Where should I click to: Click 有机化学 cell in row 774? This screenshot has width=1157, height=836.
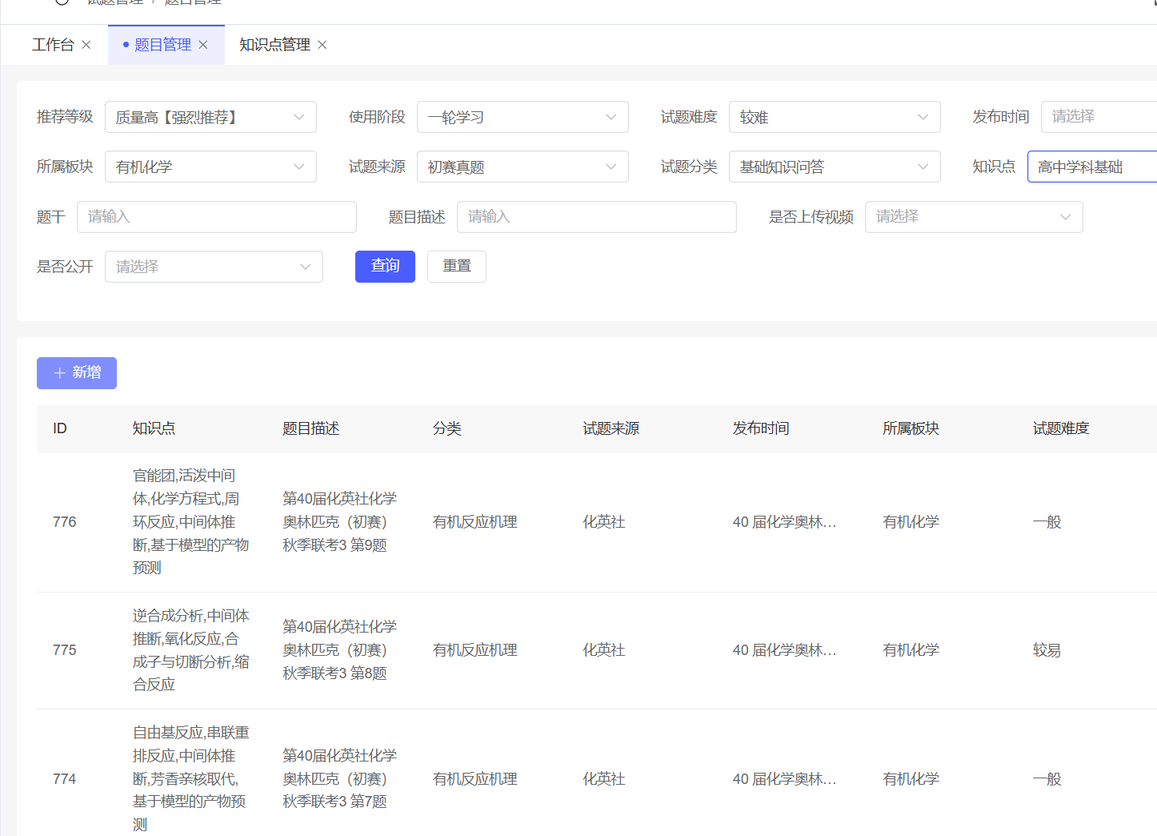(911, 779)
